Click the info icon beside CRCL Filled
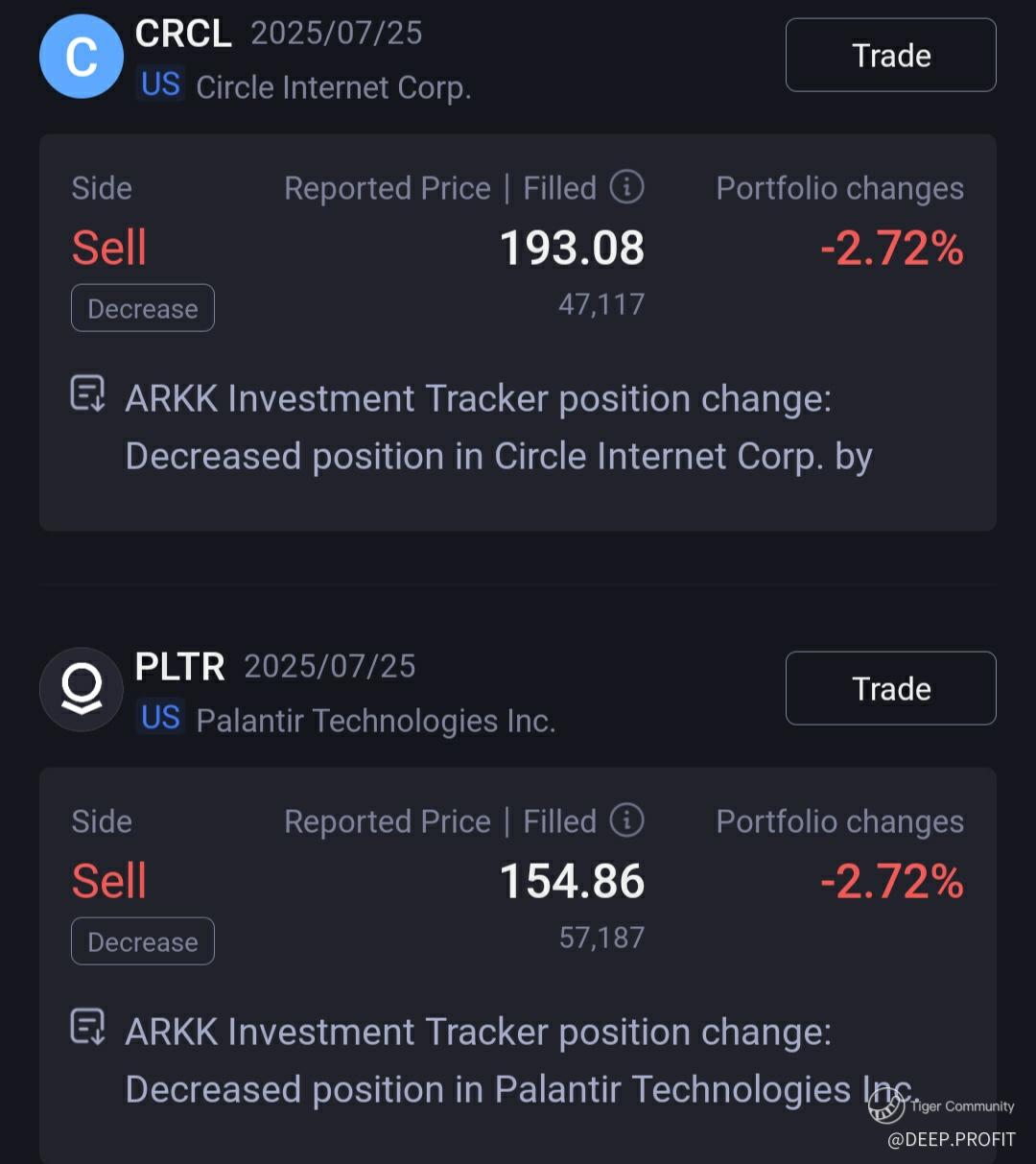1036x1164 pixels. click(627, 187)
